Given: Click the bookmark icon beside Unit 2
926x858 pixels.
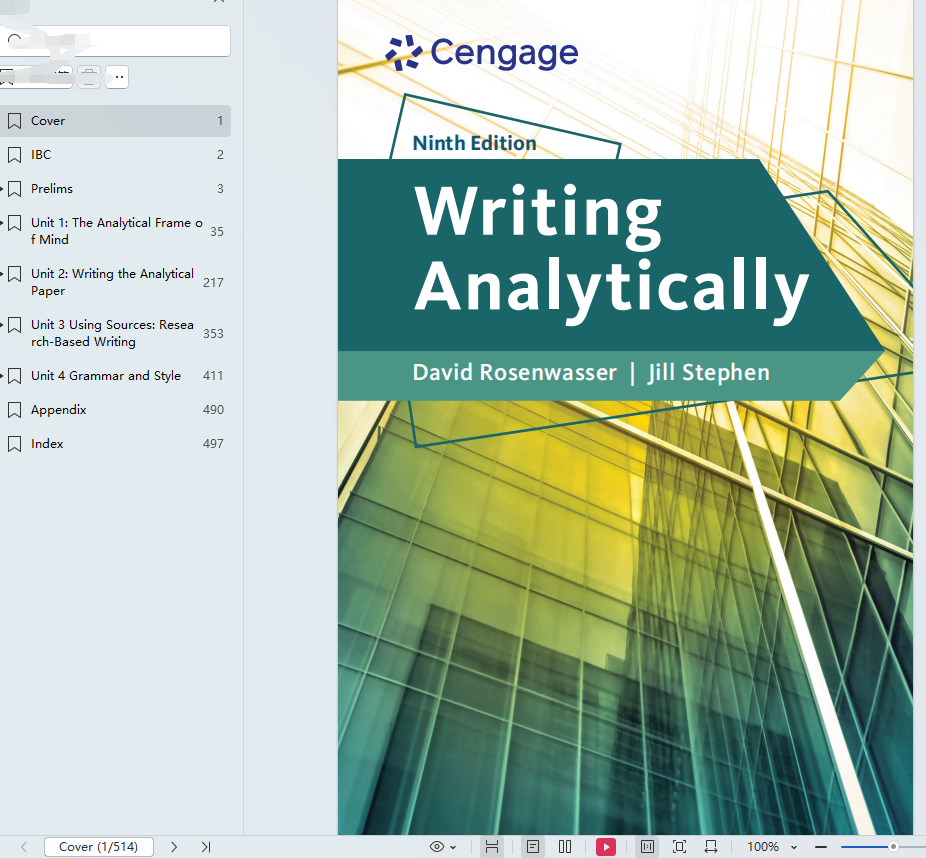Looking at the screenshot, I should click(15, 274).
